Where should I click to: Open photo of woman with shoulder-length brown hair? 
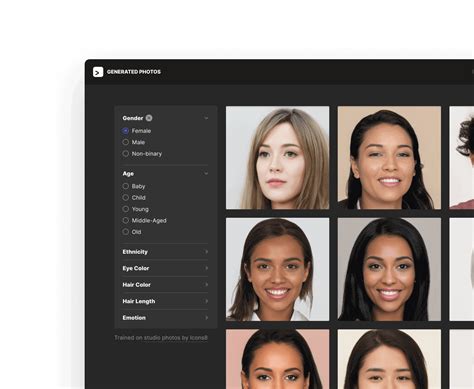click(x=278, y=269)
